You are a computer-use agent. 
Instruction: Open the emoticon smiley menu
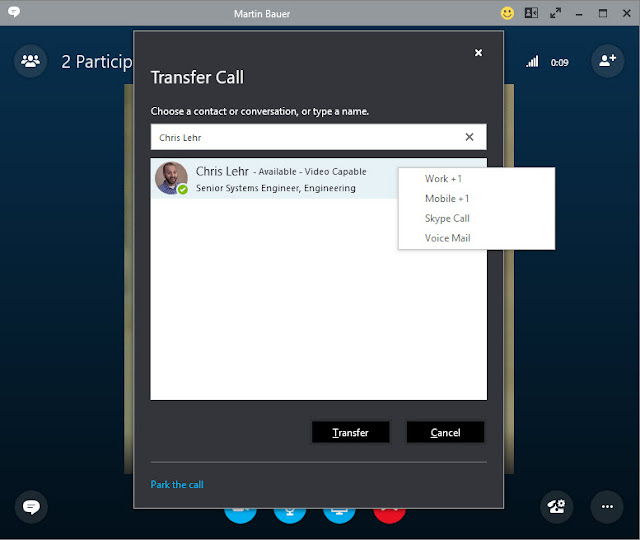(507, 13)
